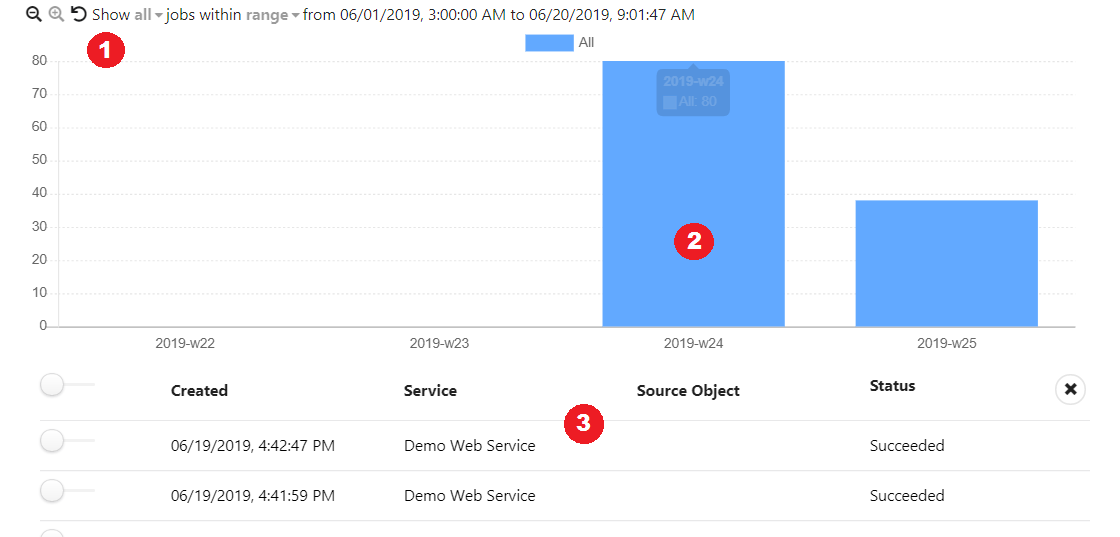
Task: Click the Service column header
Action: pos(430,391)
